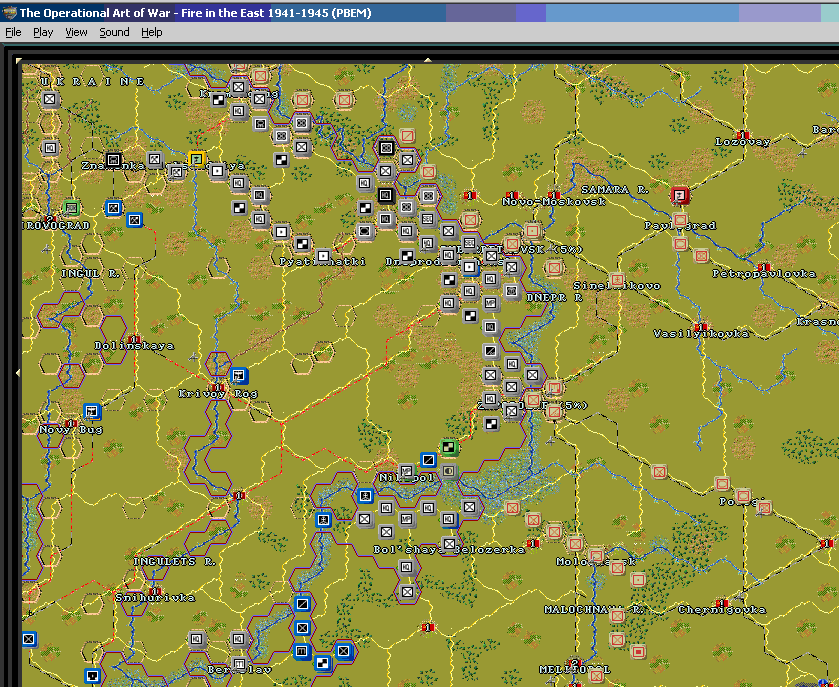
Task: Select the yellow-bordered unit near Znamenka
Action: [196, 159]
